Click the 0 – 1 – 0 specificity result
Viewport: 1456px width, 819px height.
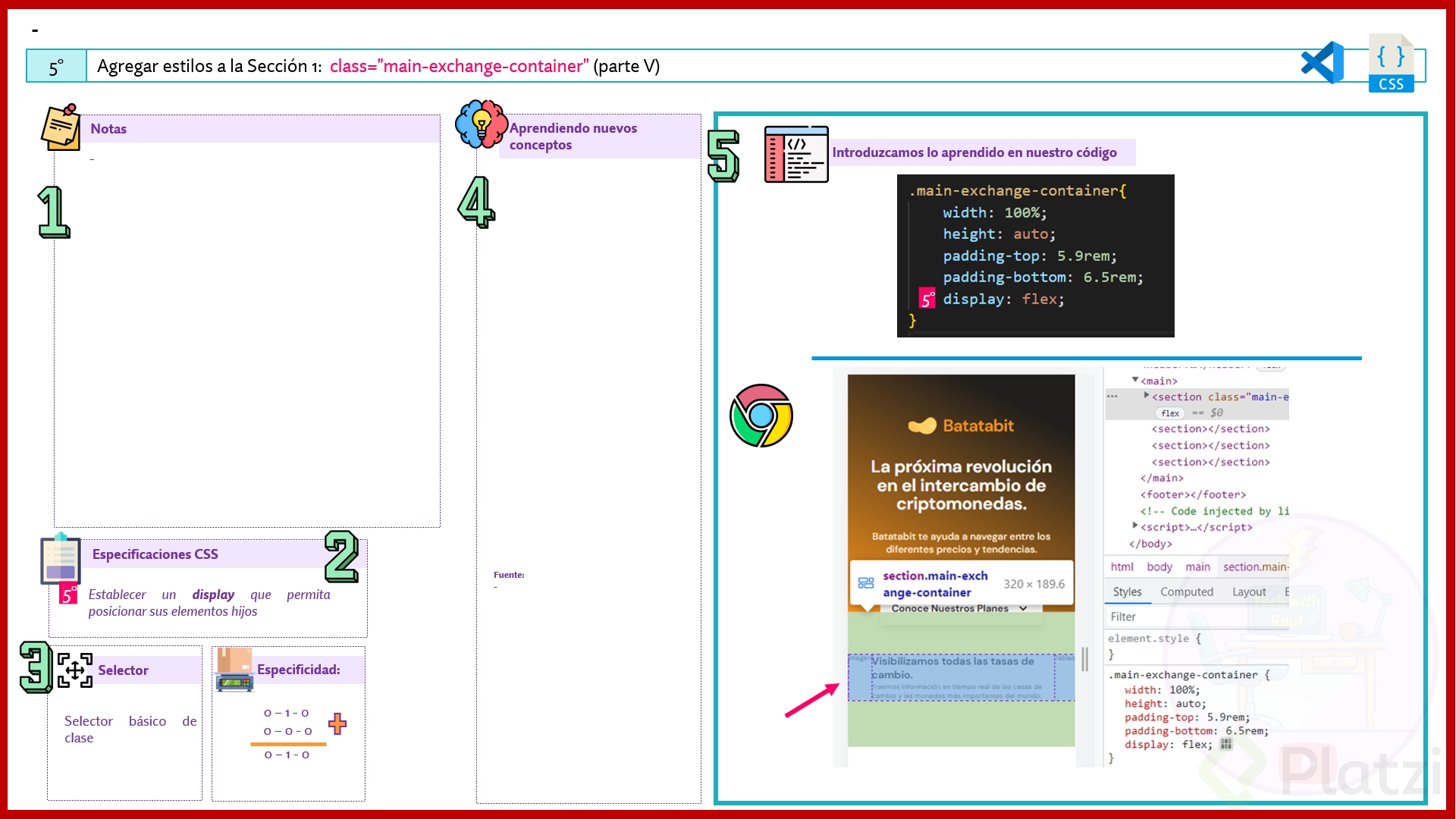[x=287, y=755]
